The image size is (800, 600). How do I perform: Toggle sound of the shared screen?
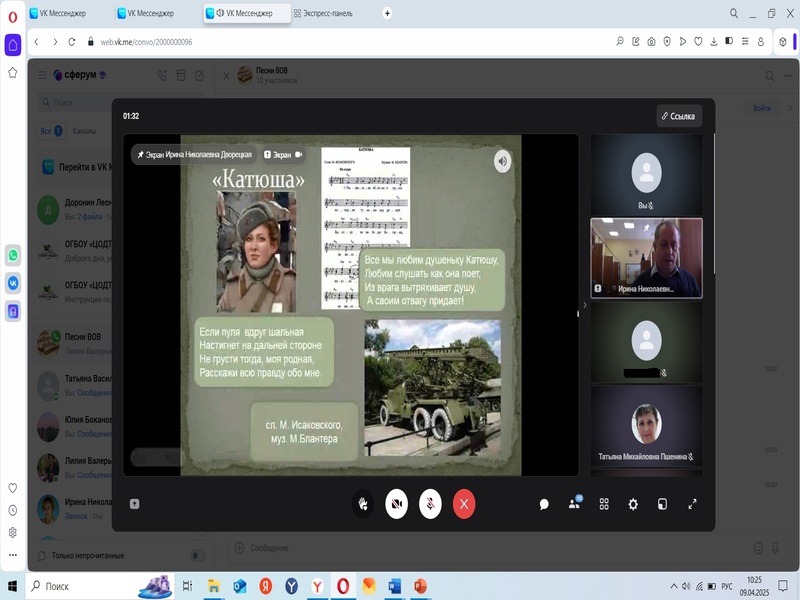pyautogui.click(x=503, y=161)
